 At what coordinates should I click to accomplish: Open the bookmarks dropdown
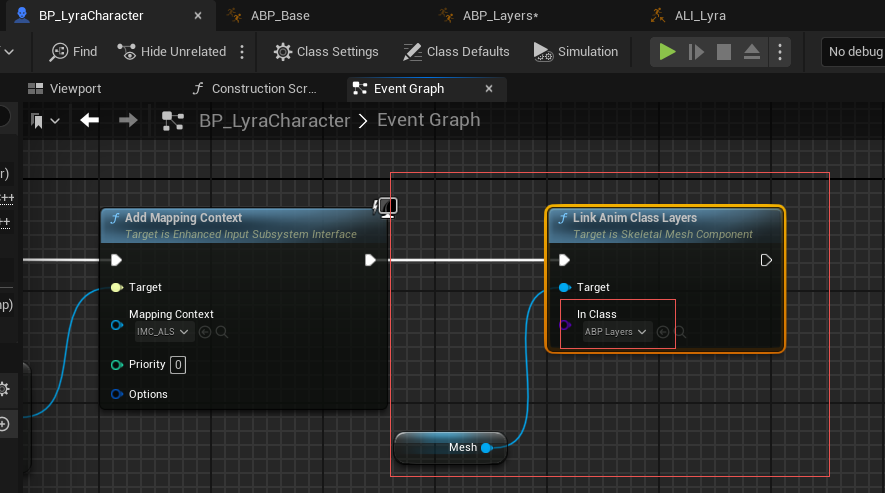click(x=45, y=120)
